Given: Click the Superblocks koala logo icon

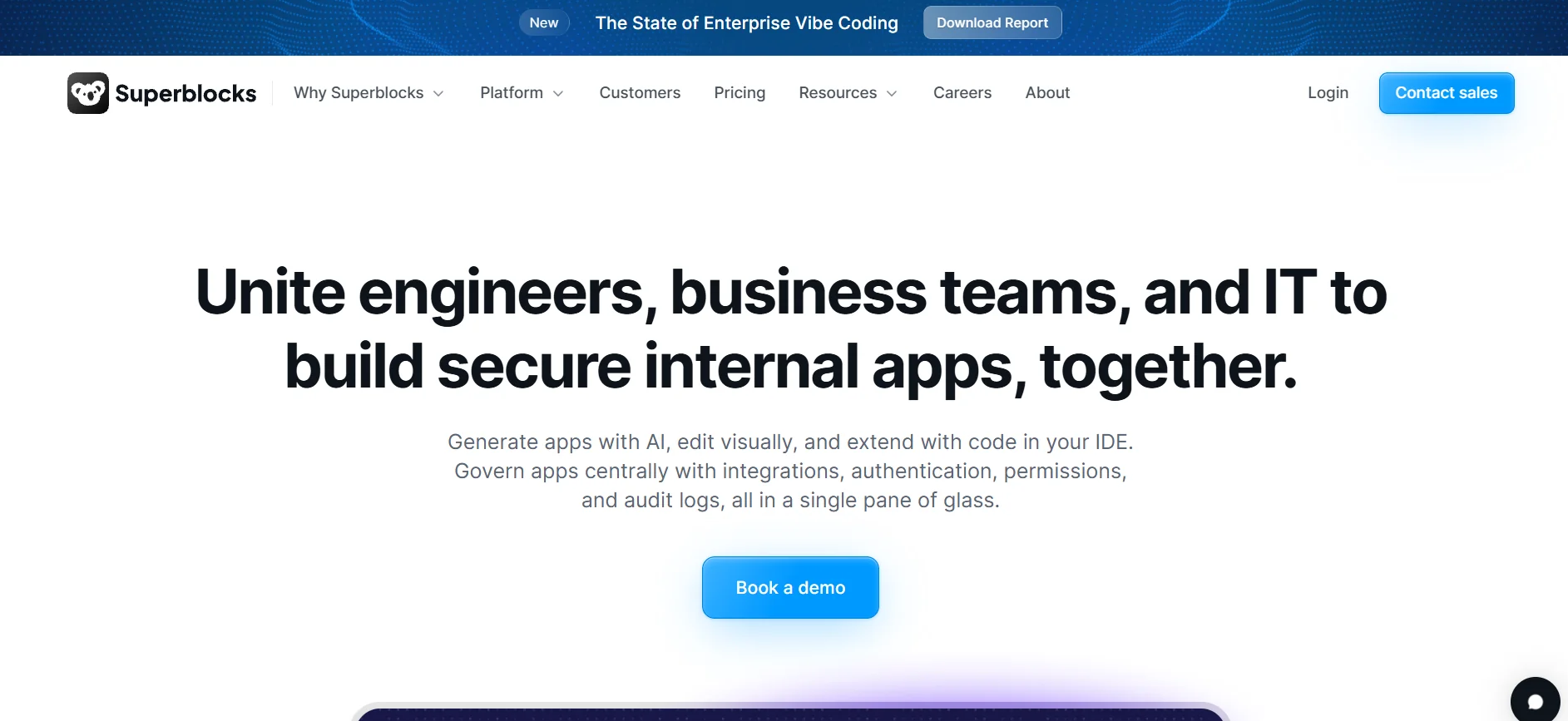Looking at the screenshot, I should (88, 93).
